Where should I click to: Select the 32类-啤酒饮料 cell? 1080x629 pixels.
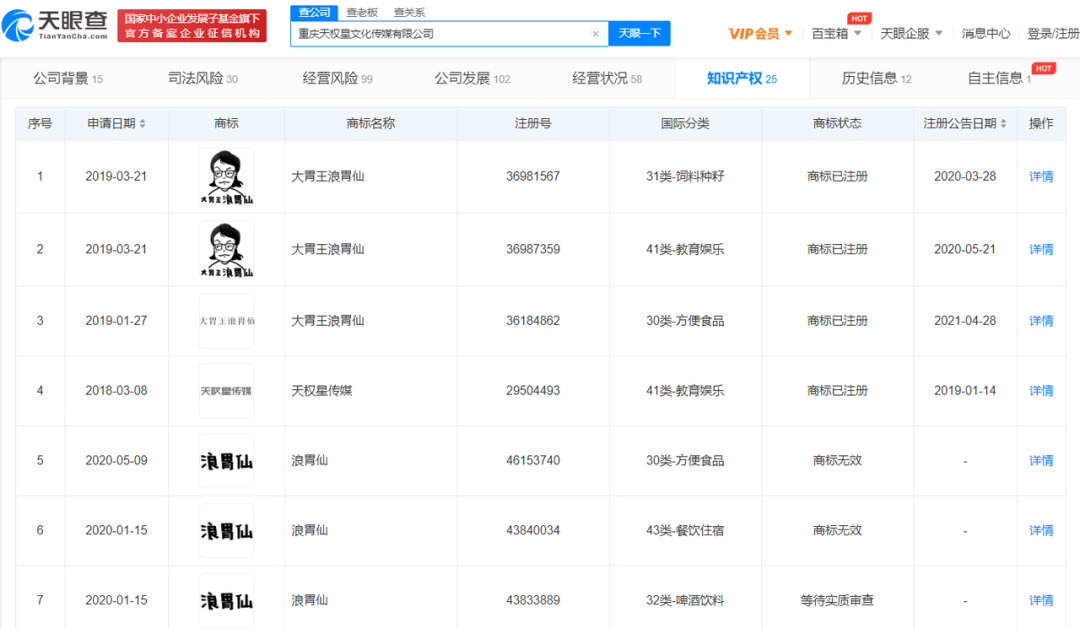(685, 601)
